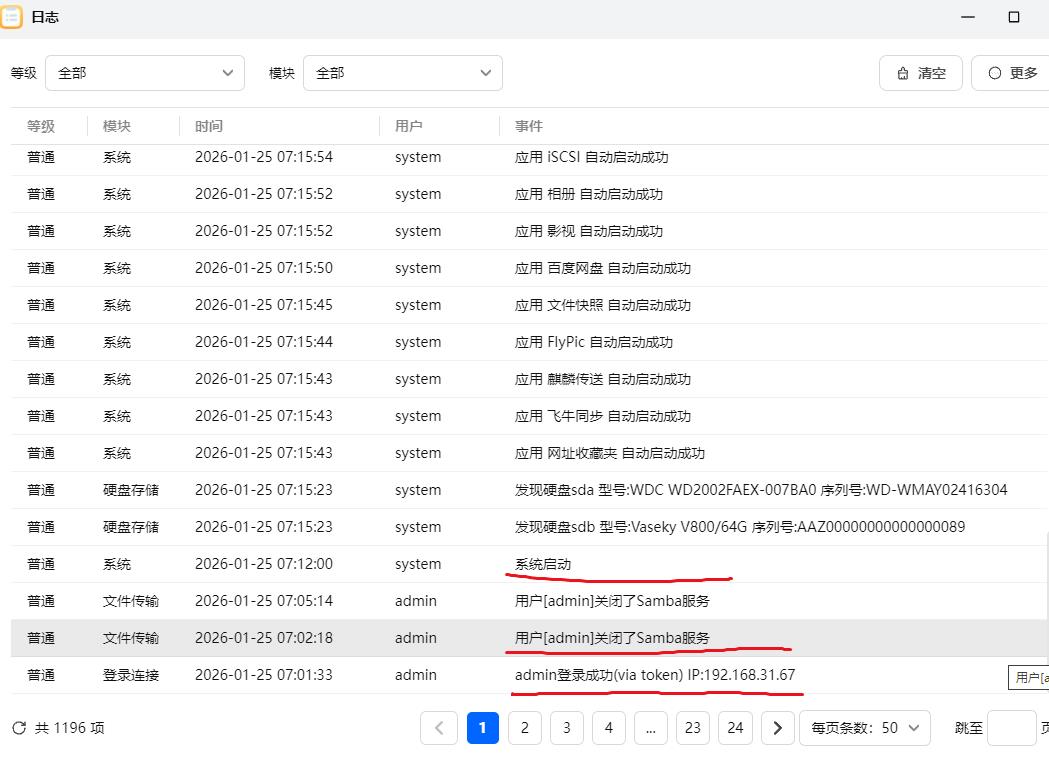Open the 模块 module filter dropdown

[x=402, y=73]
